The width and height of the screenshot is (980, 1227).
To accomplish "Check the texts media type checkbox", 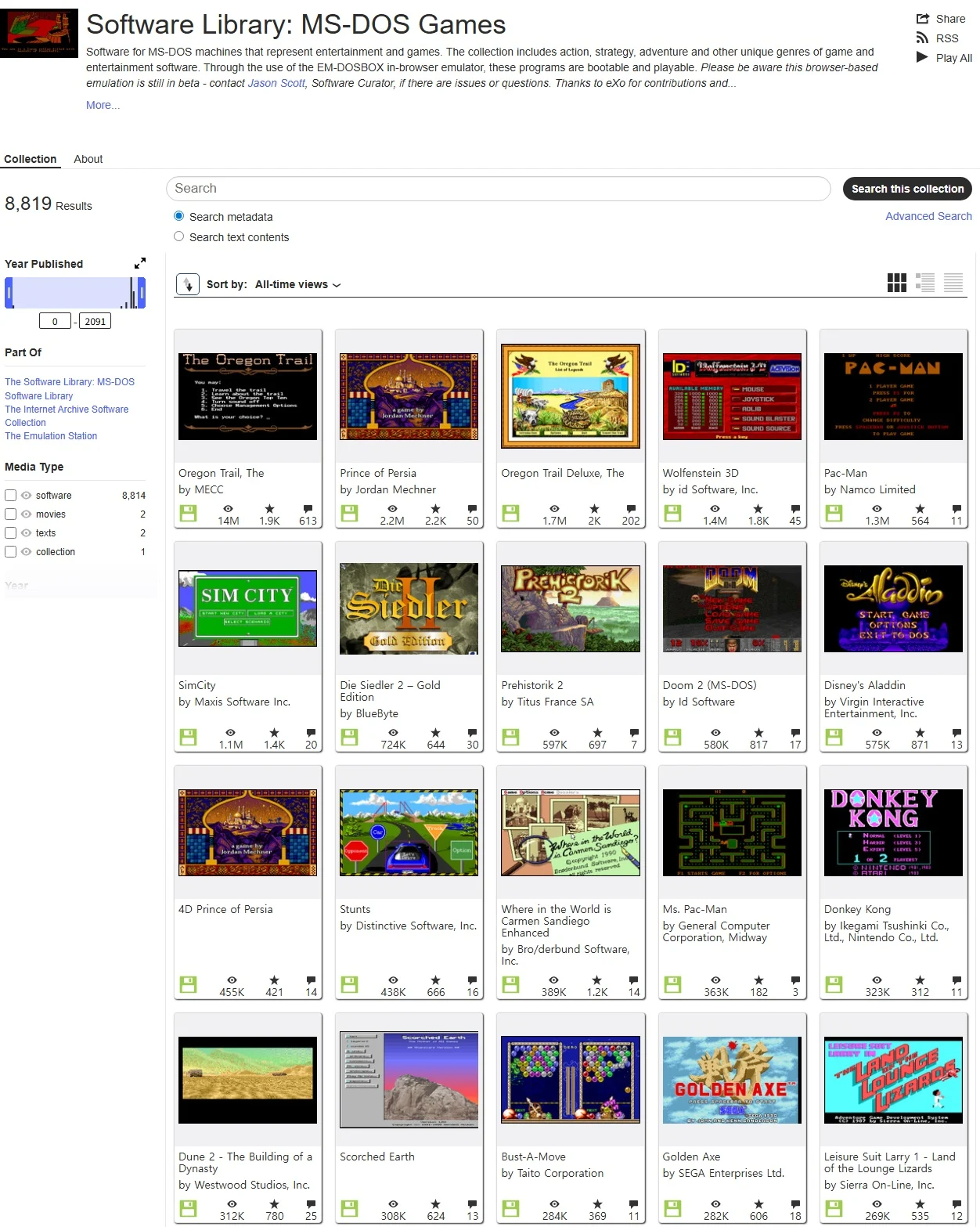I will pyautogui.click(x=11, y=533).
